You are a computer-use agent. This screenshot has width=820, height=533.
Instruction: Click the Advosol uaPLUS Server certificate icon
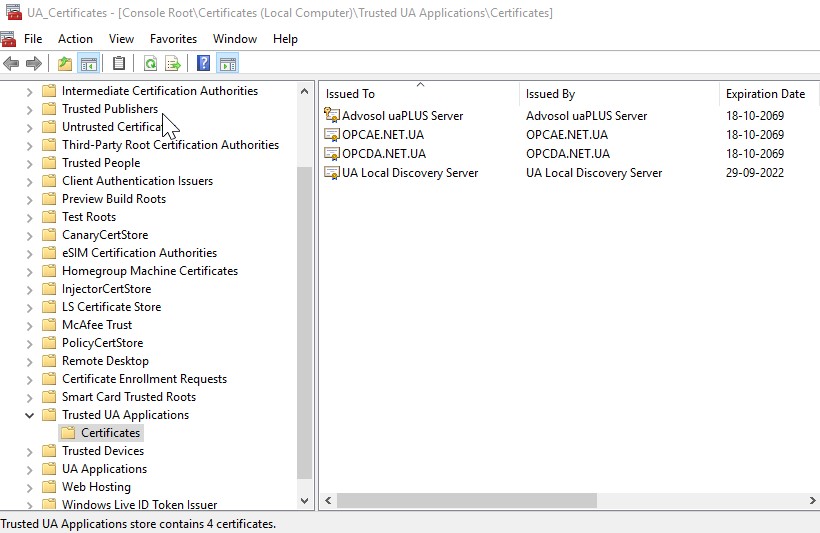click(332, 115)
